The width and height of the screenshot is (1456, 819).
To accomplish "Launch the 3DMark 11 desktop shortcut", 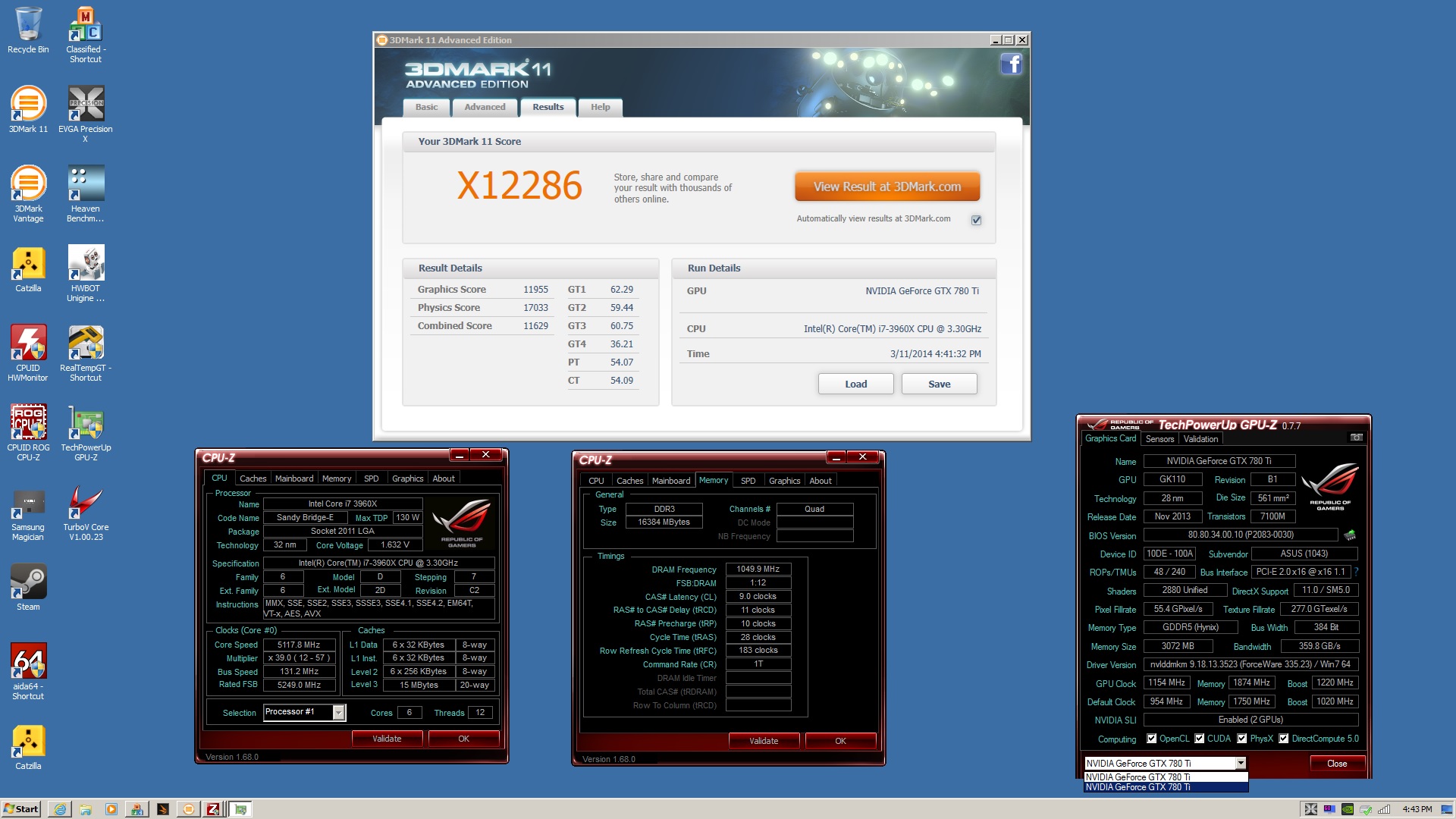I will 28,110.
